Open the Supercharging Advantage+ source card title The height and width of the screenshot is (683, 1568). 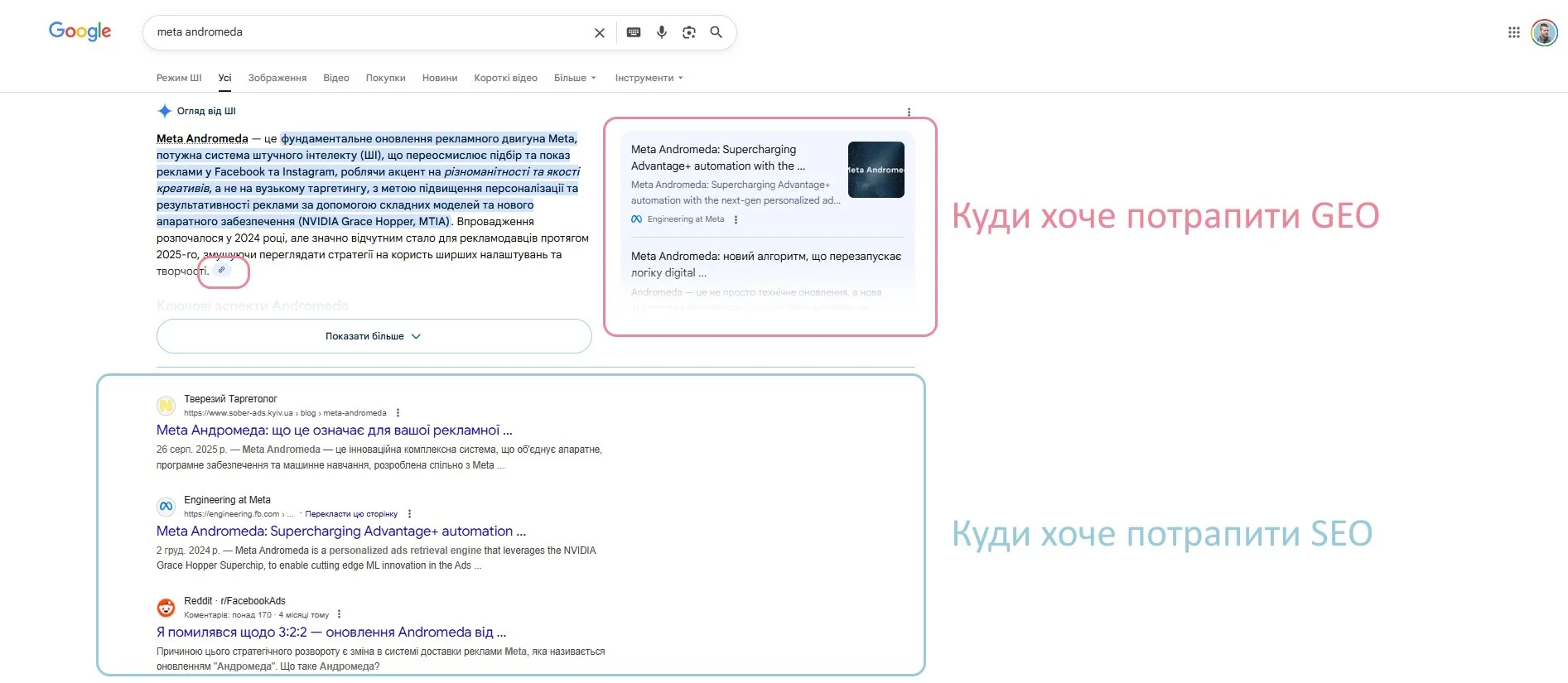tap(718, 157)
